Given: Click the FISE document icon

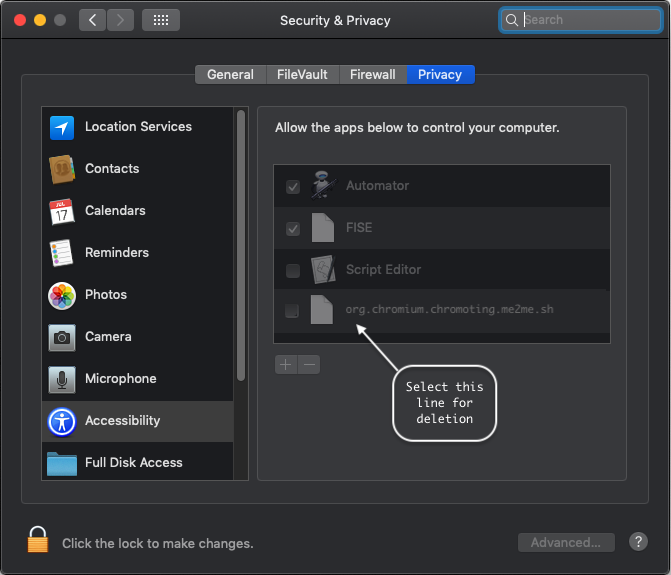Looking at the screenshot, I should point(323,228).
